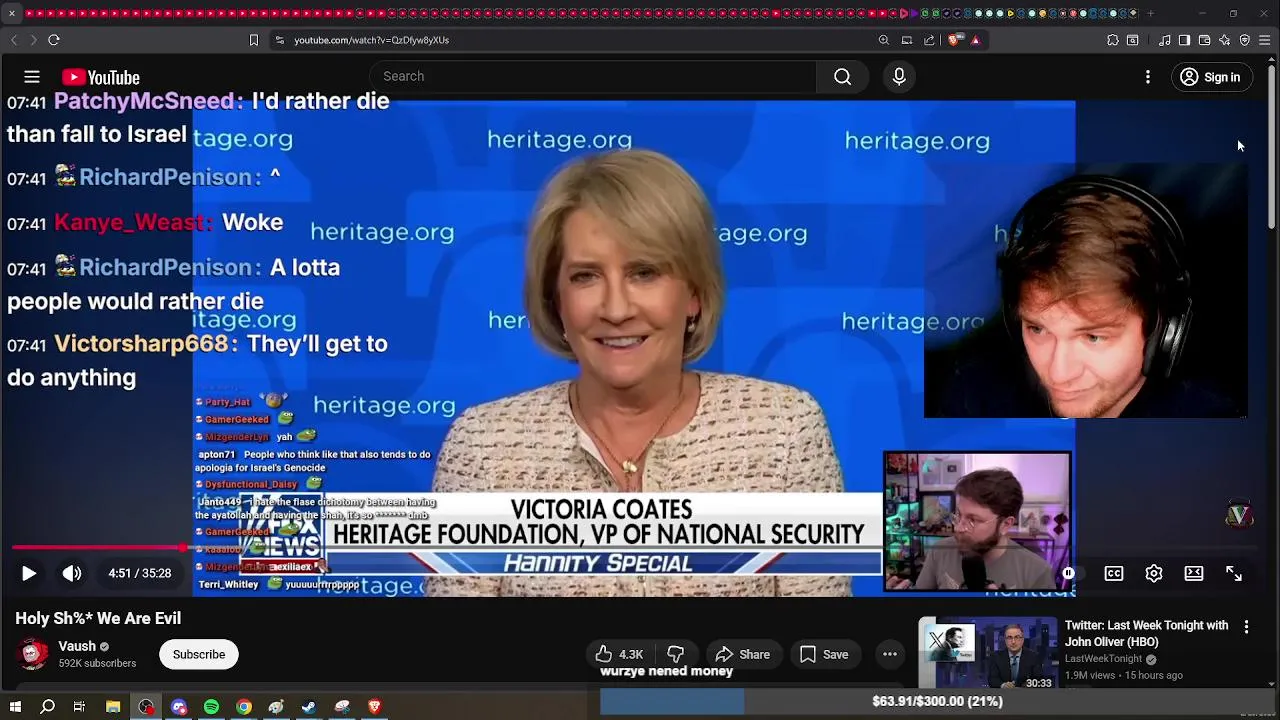Open Task View on the taskbar

coord(79,707)
